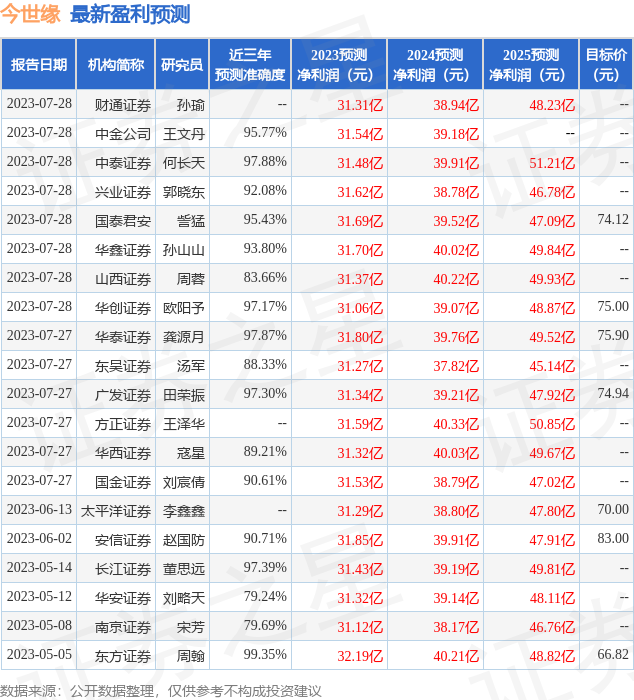This screenshot has height=700, width=634.
Task: Click target price 66.82
Action: pos(613,654)
